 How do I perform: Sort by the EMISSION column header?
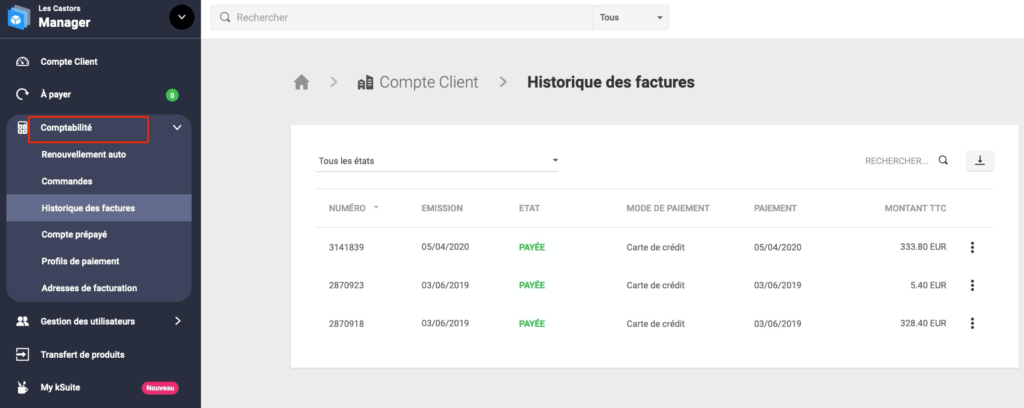point(442,208)
